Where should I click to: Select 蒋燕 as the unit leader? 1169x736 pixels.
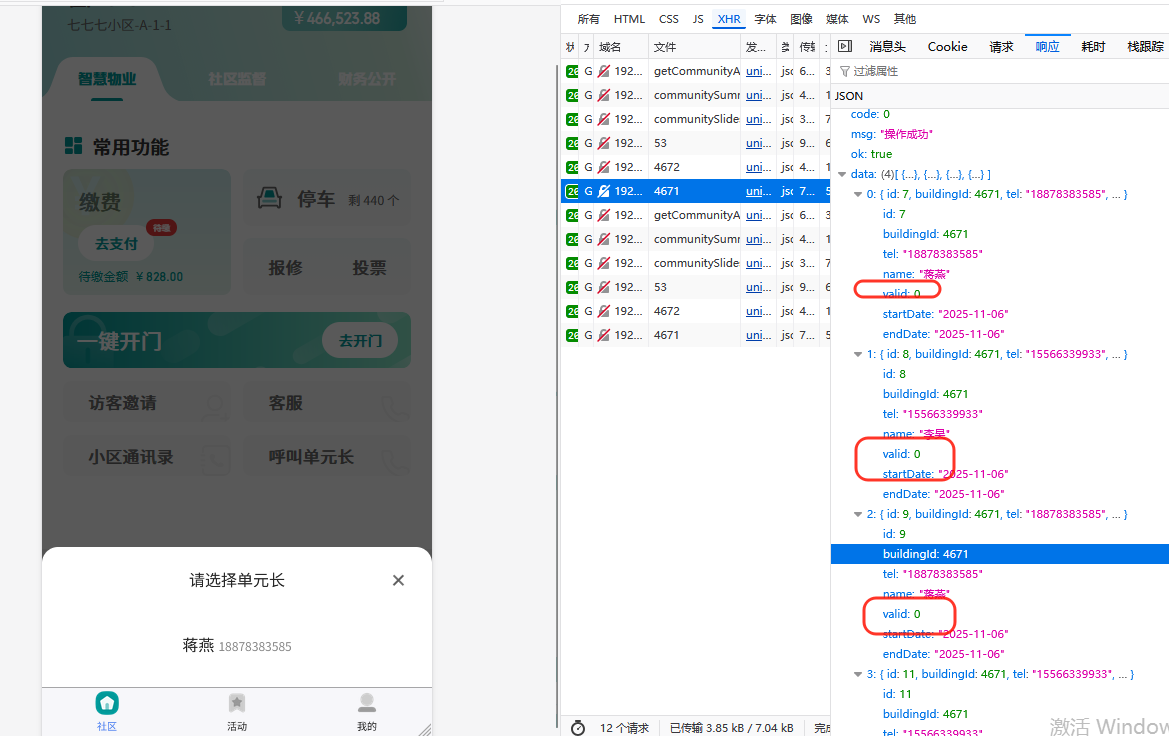237,646
